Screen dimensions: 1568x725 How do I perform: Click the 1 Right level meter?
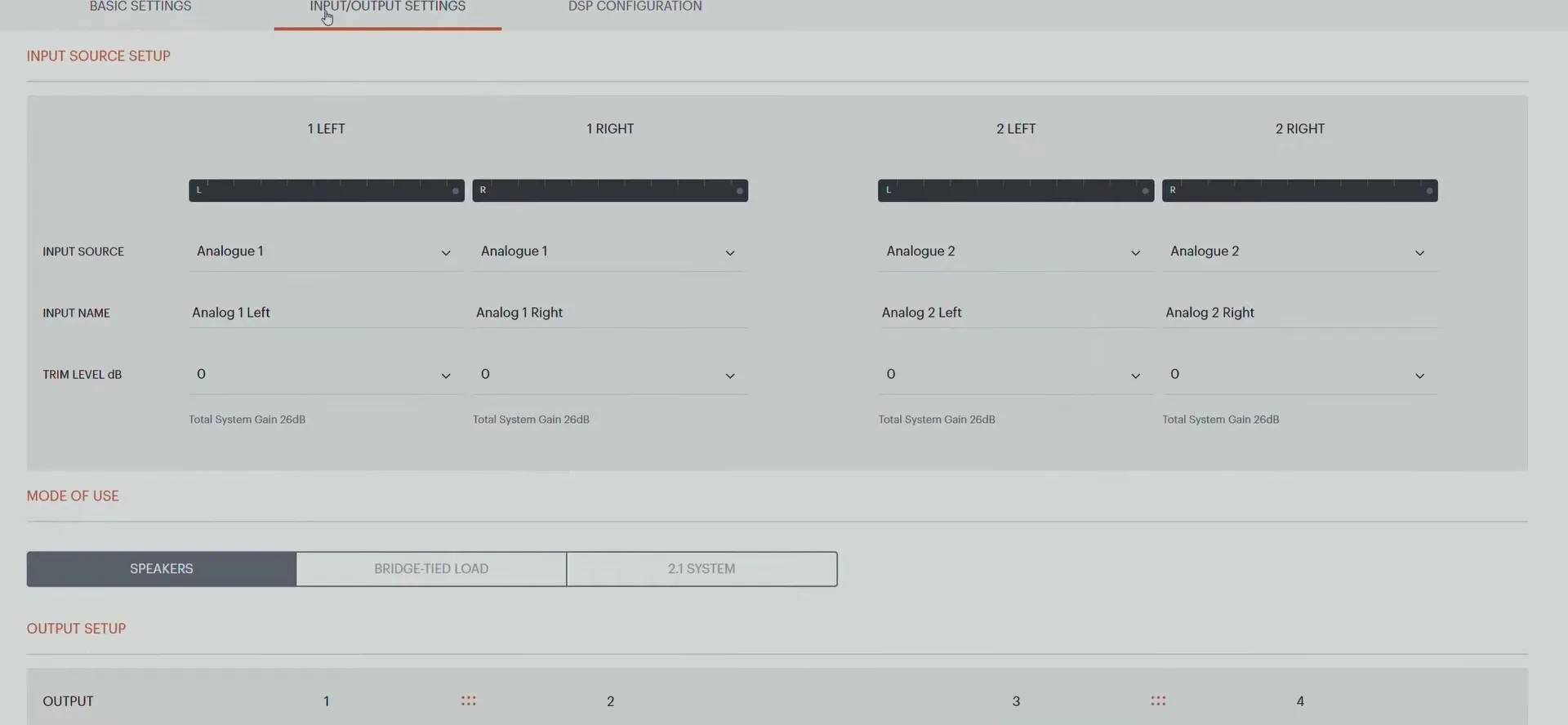coord(610,190)
